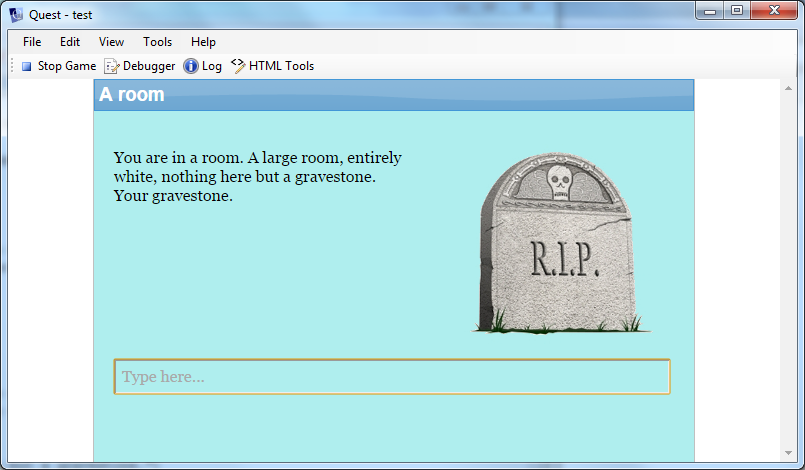Open the Debugger from the toolbar
Screen dimensions: 805x470
tap(140, 66)
